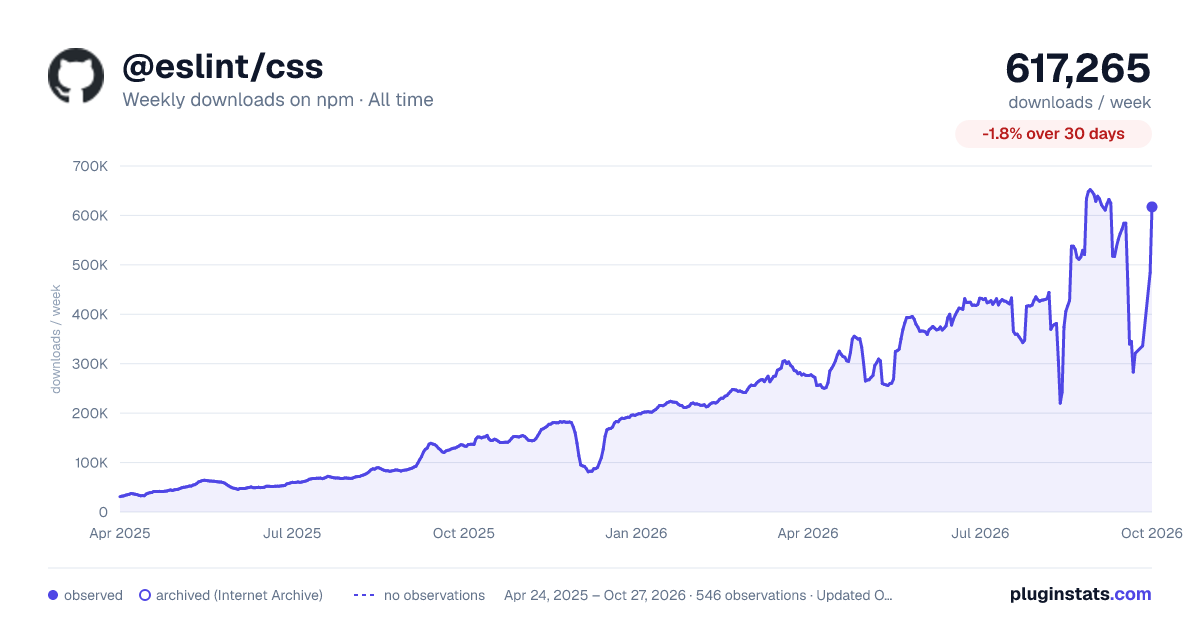Screen dimensions: 1200x630
Task: Click the @eslint/css package title
Action: (x=222, y=66)
